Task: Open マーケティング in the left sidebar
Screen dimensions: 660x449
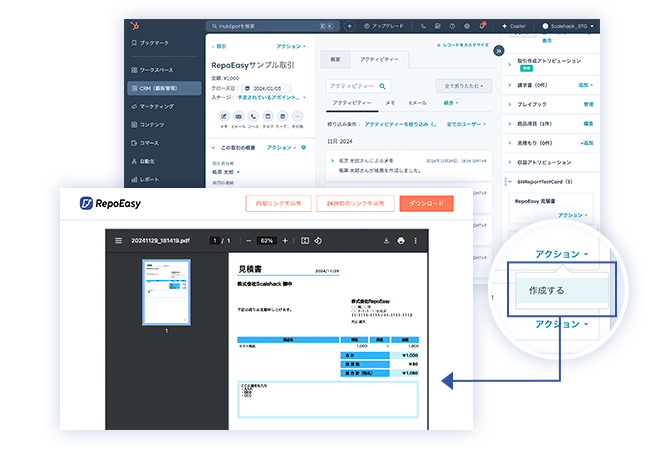Action: [152, 106]
